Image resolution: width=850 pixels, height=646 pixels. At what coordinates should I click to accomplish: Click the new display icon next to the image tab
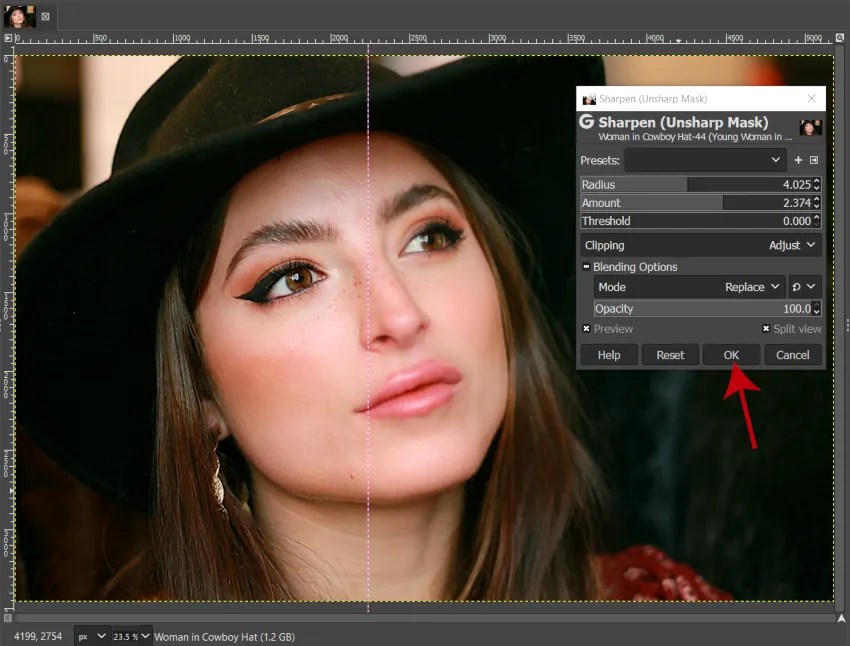pos(45,16)
